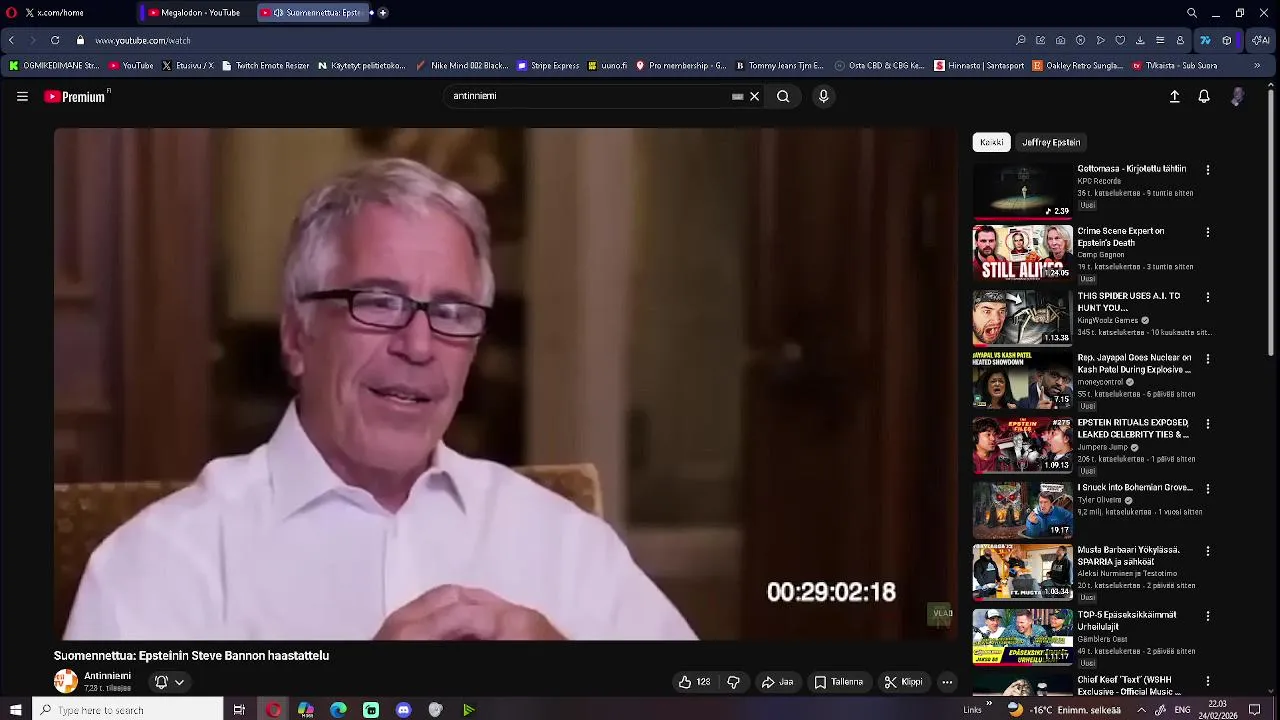Open a new browser tab

pos(383,13)
